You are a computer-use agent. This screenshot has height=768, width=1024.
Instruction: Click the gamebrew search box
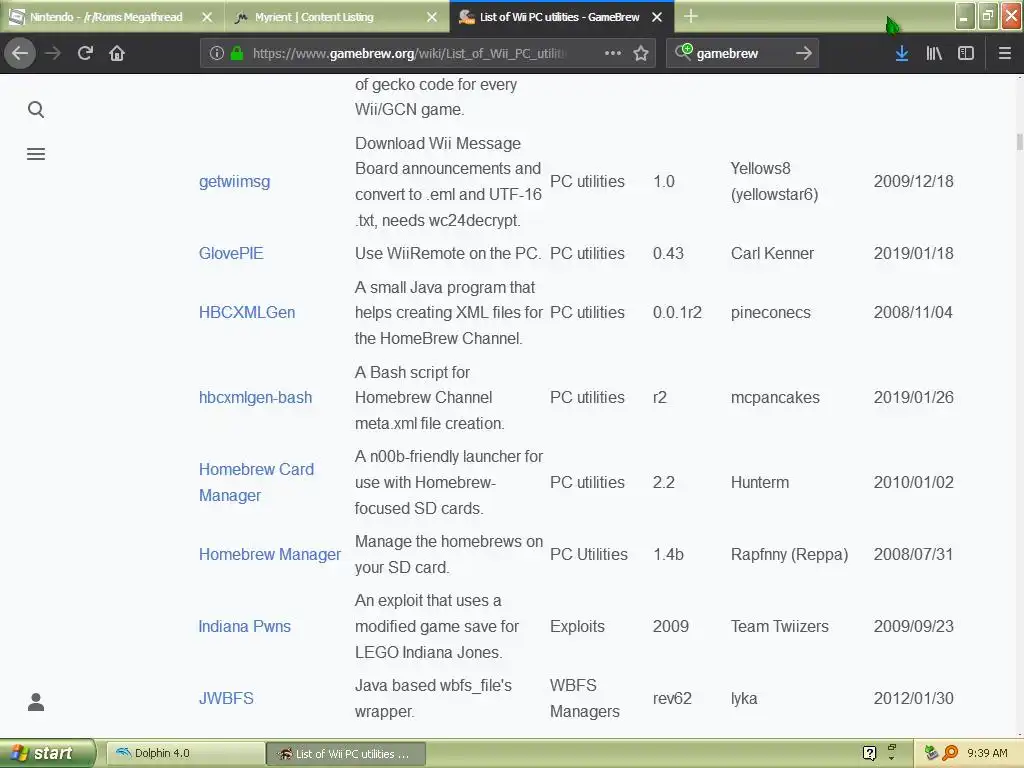[x=741, y=54]
